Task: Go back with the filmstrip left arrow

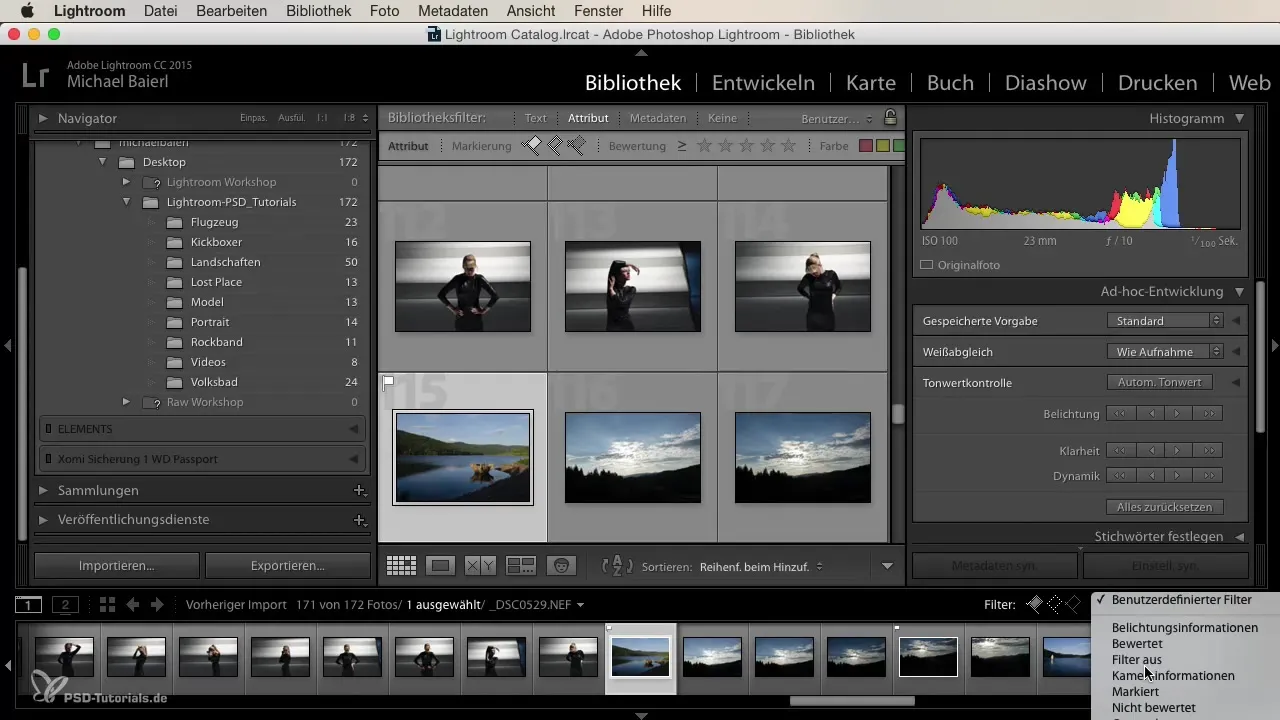Action: tap(133, 604)
